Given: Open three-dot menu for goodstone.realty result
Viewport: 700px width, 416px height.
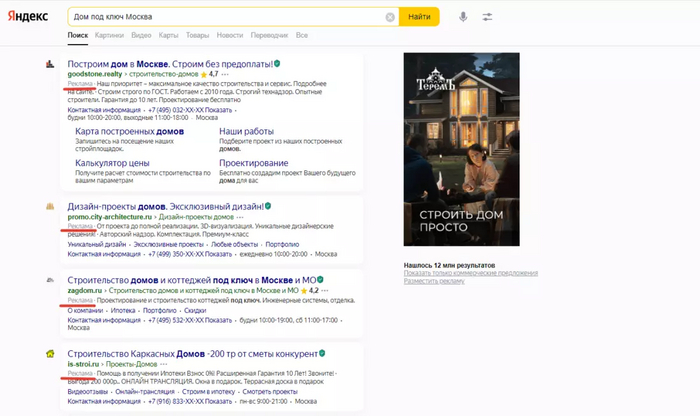Looking at the screenshot, I should click(225, 74).
